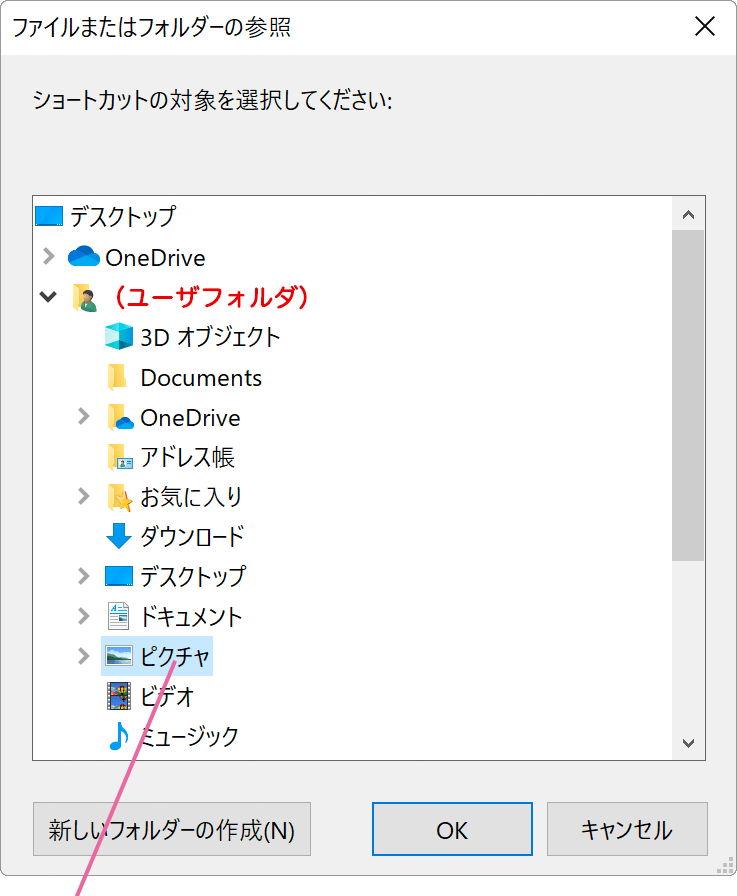Image resolution: width=737 pixels, height=896 pixels.
Task: Select the ドキュメント label
Action: click(191, 617)
